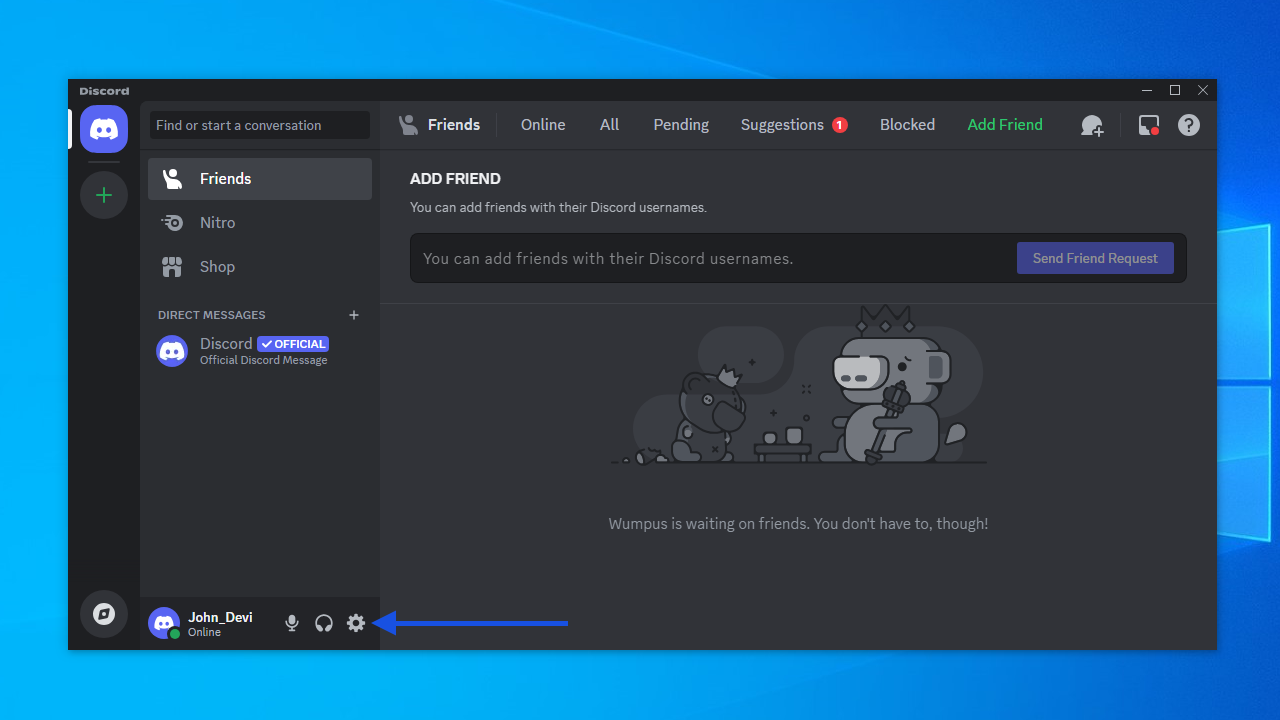1280x720 pixels.
Task: Open Help question mark icon
Action: (1188, 125)
